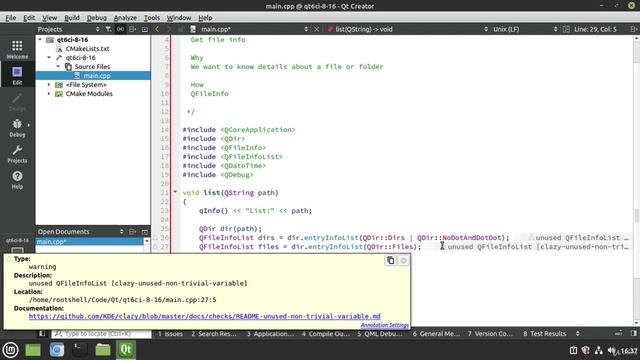
Task: Open the Linux Mint start menu
Action: [x=10, y=350]
